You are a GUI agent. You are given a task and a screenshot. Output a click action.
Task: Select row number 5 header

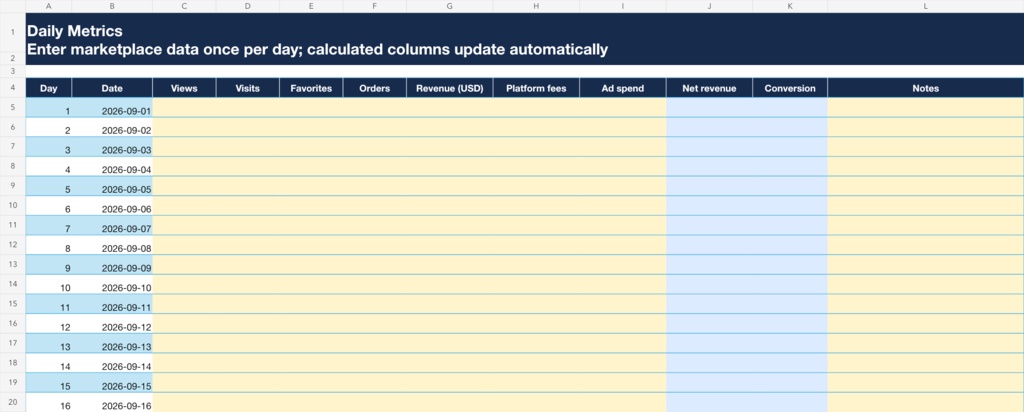pos(13,108)
